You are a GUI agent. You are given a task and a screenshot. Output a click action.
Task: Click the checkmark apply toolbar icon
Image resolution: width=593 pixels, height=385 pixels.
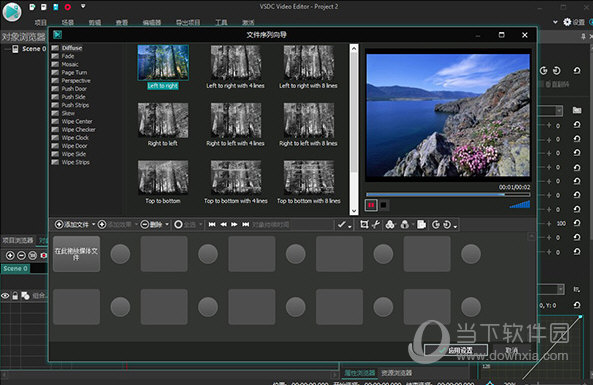coord(342,225)
